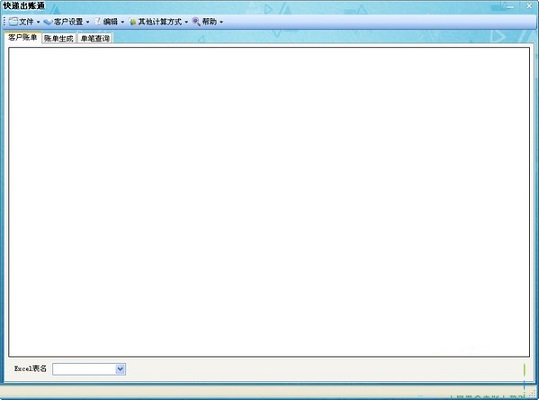Open the 客户设置 menu

click(66, 22)
